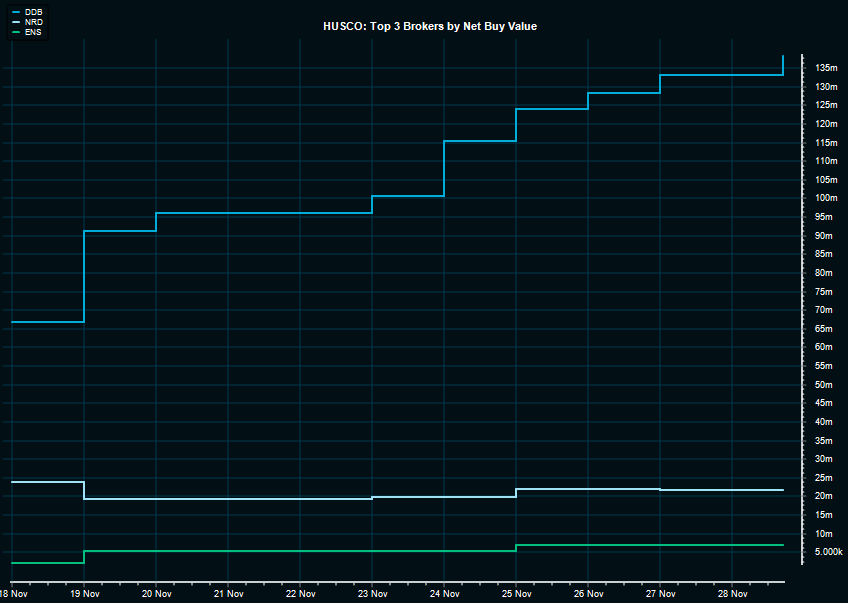Toggle the DDB series in legend
Viewport: 848px width, 603px height.
pyautogui.click(x=33, y=12)
